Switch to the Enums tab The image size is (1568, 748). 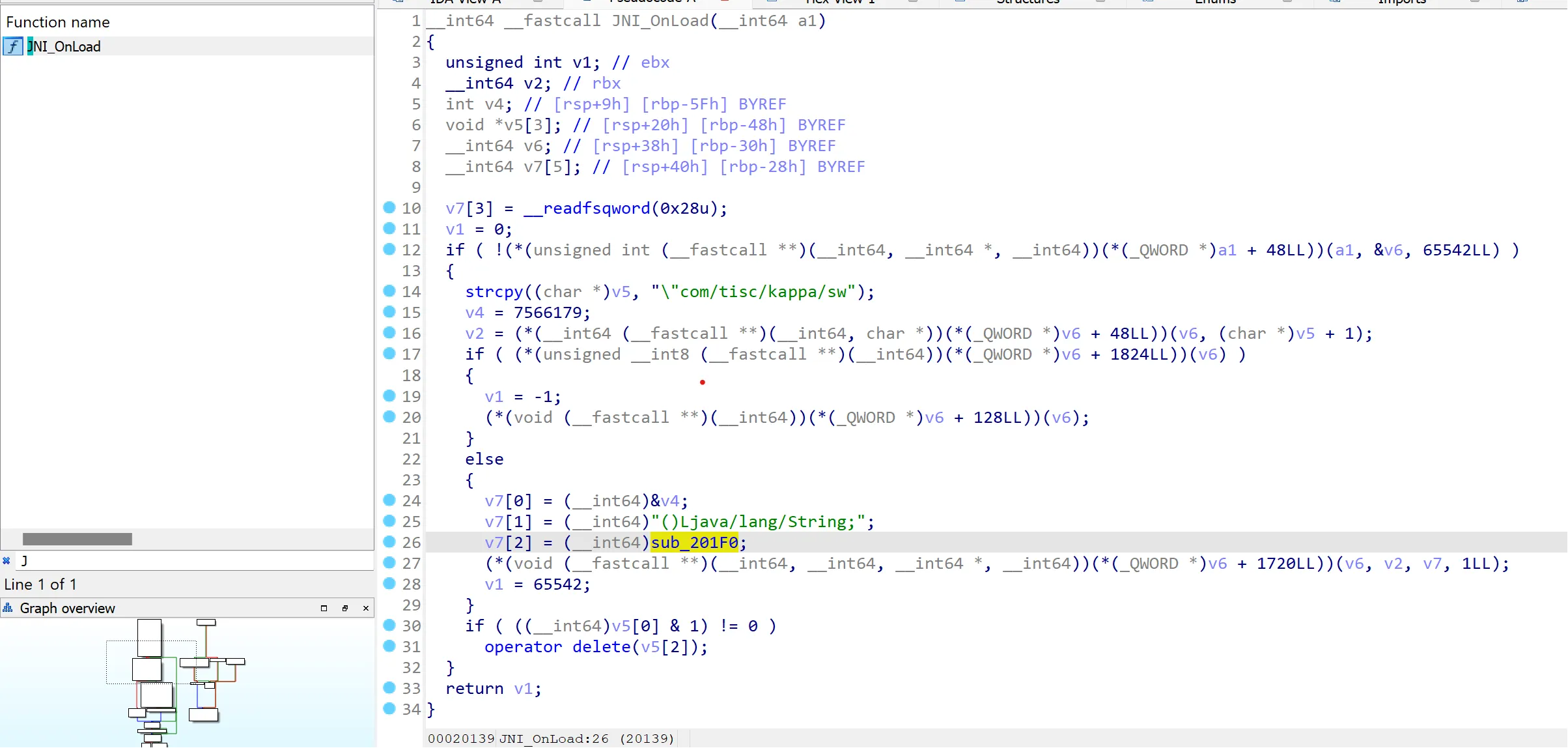tap(1215, 2)
